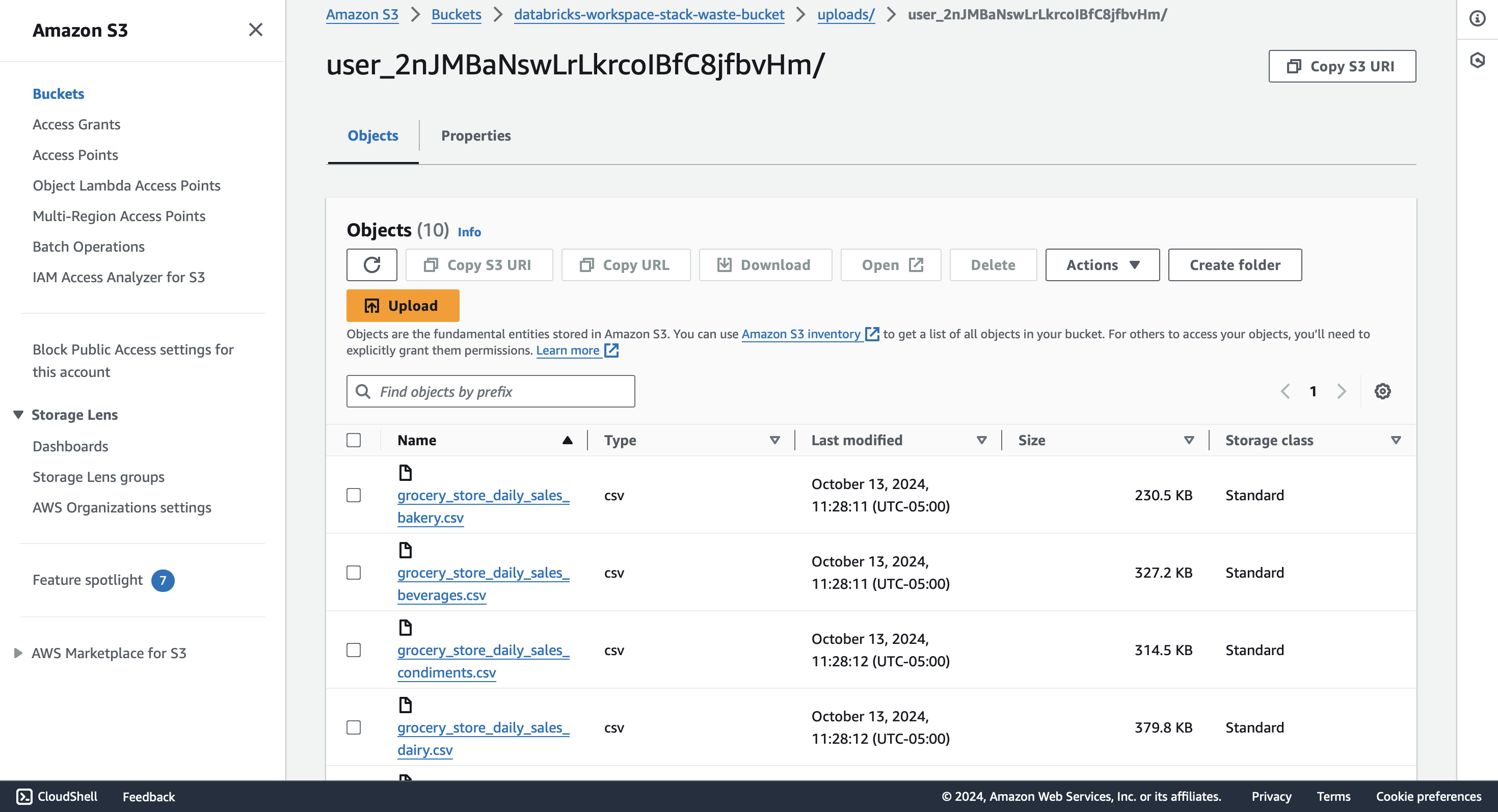Select the grocery_store_daily_sales_bakery.csv checkbox
The width and height of the screenshot is (1498, 812).
354,495
